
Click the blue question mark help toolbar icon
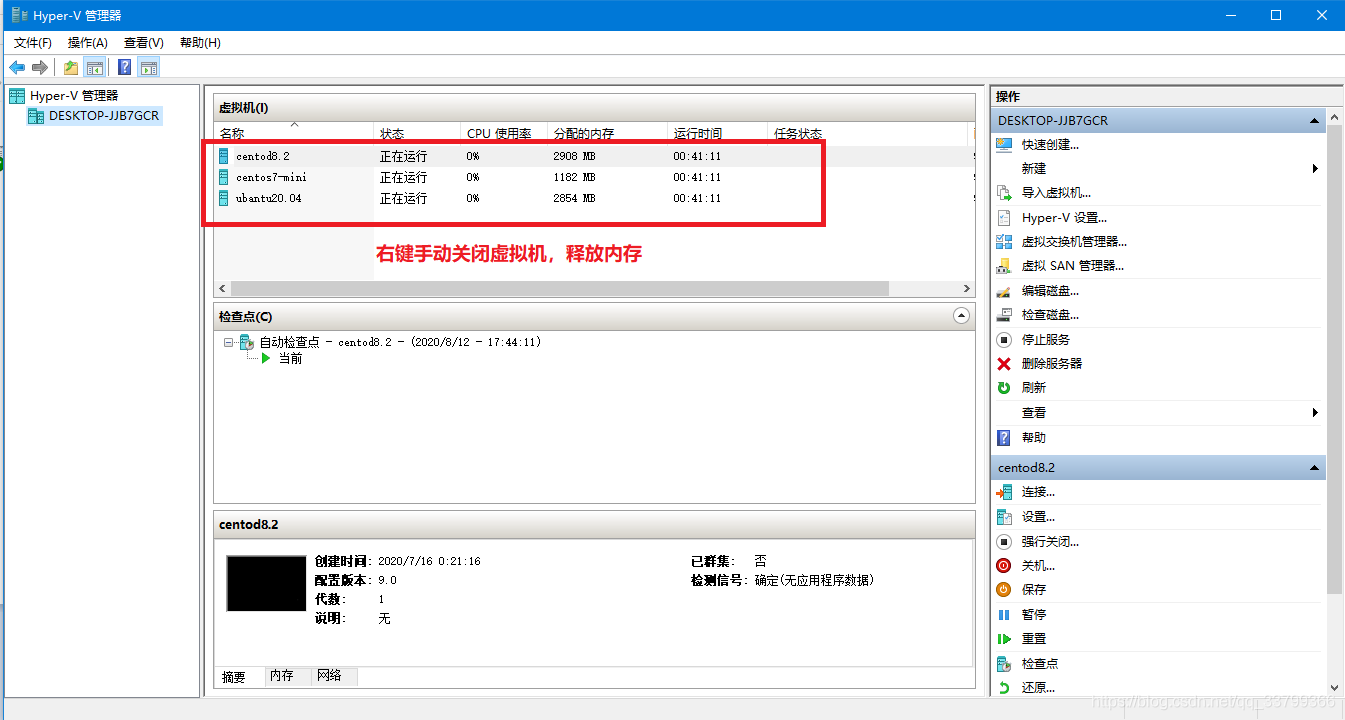click(x=125, y=67)
